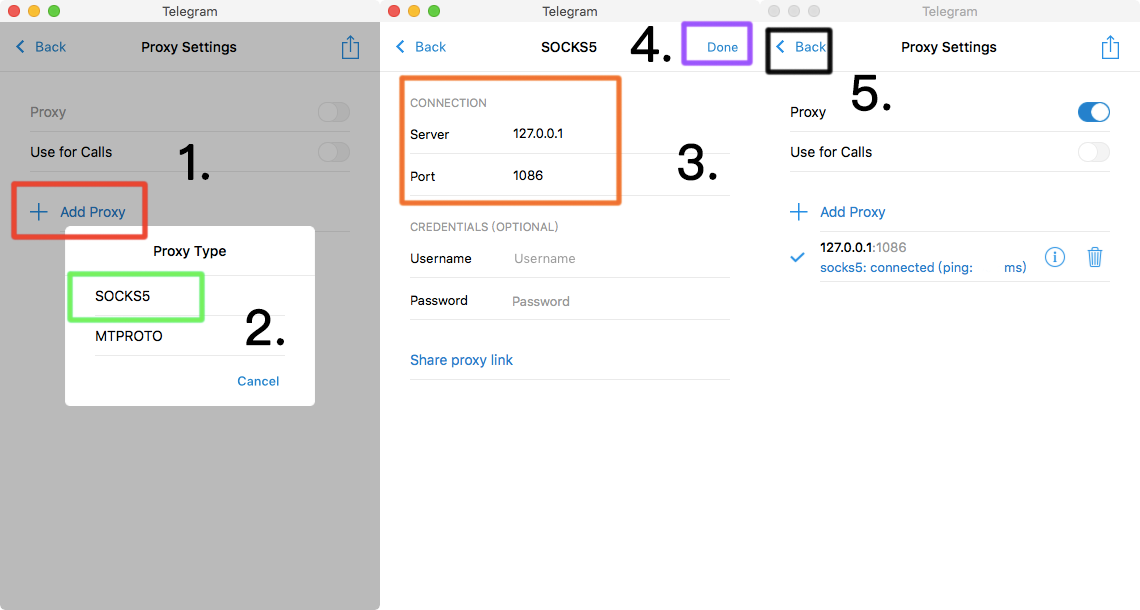The height and width of the screenshot is (610, 1140).
Task: Open info for the 127.0.0.1:1086 proxy
Action: (1055, 257)
